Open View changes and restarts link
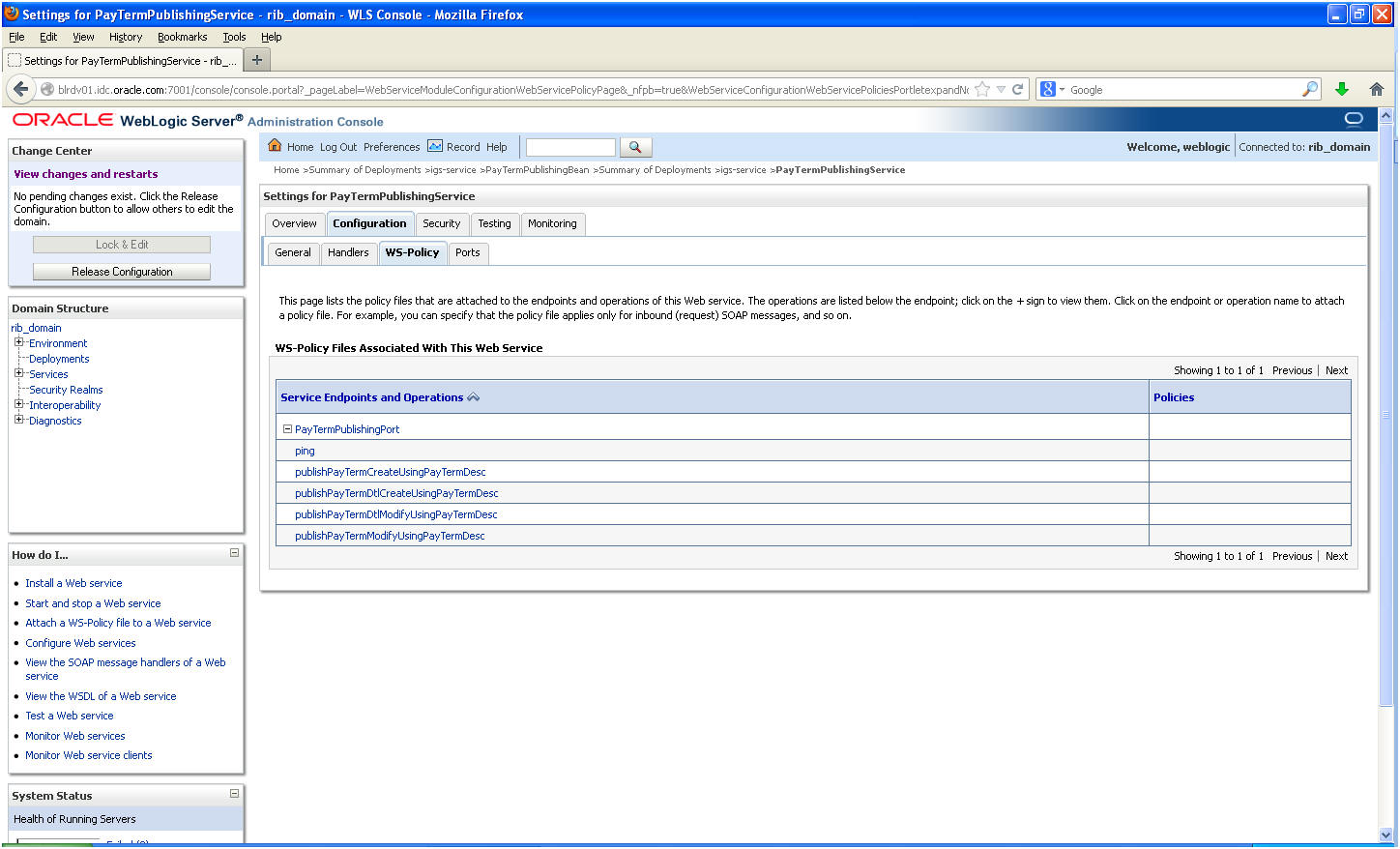The image size is (1400, 849). 86,174
